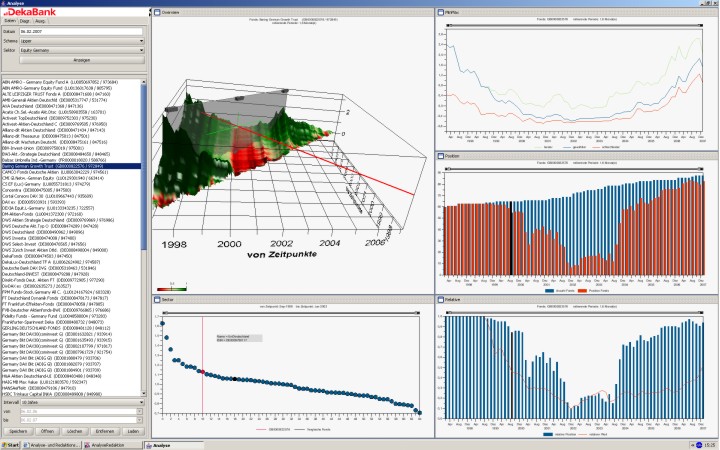Select 'DekaFonds' fund row

click(72, 256)
